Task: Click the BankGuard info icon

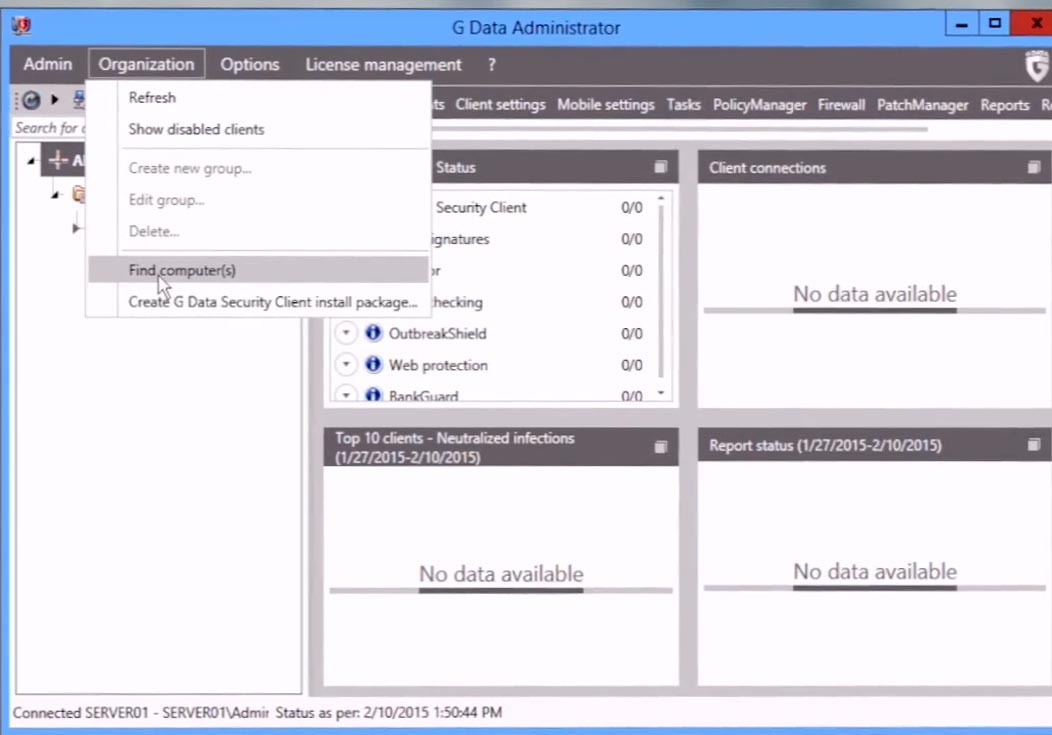Action: click(x=373, y=394)
